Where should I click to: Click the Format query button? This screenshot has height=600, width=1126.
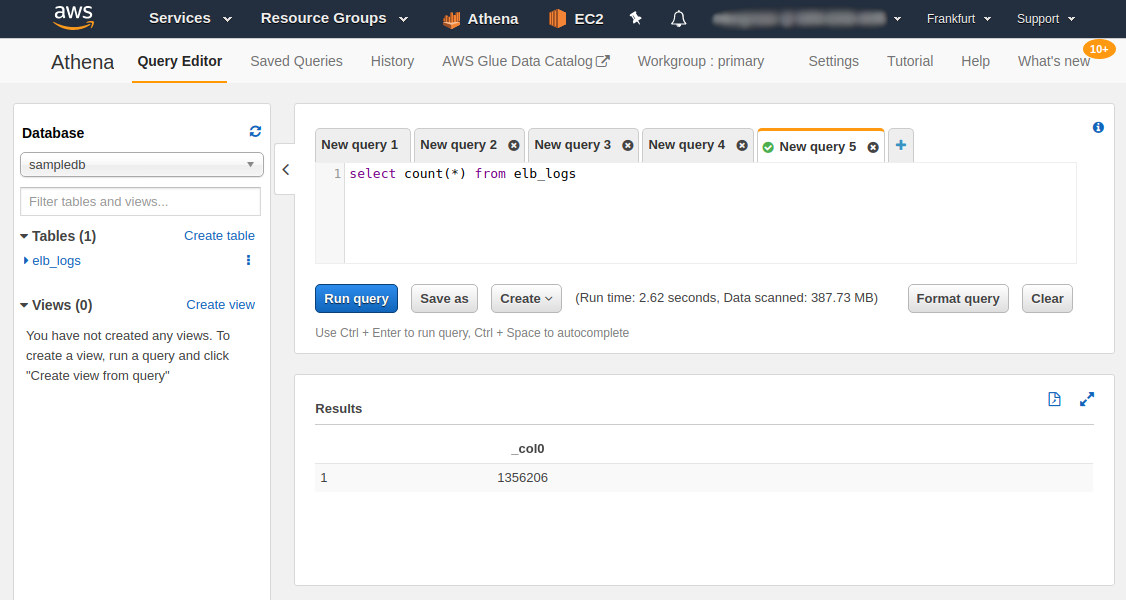click(x=958, y=299)
